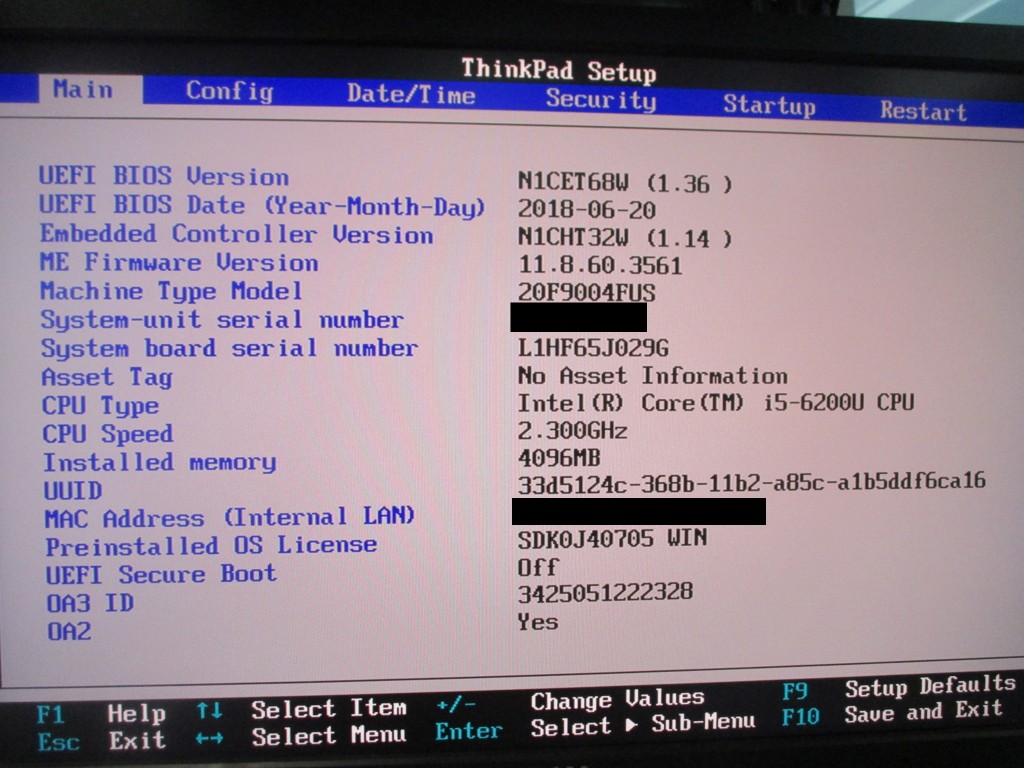Click the memory value 4096MB

[559, 458]
